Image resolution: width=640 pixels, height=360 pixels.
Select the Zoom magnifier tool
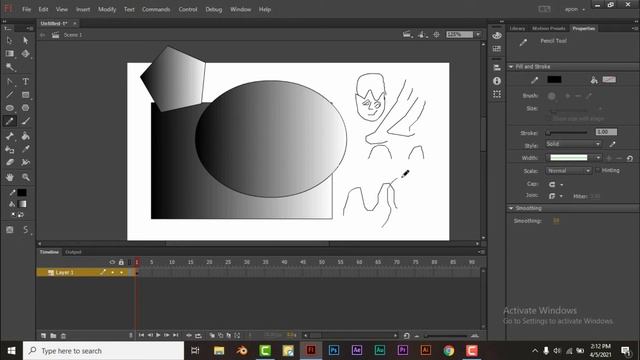[x=25, y=177]
